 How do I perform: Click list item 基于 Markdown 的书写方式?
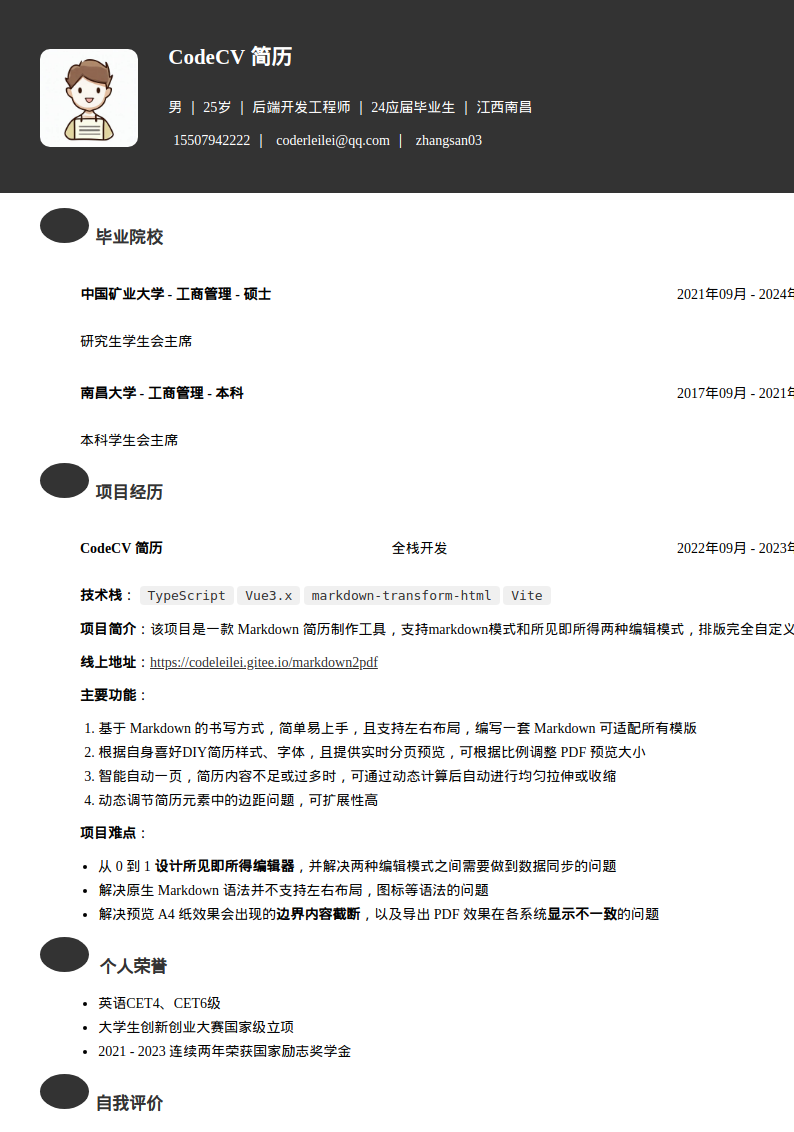(x=398, y=728)
